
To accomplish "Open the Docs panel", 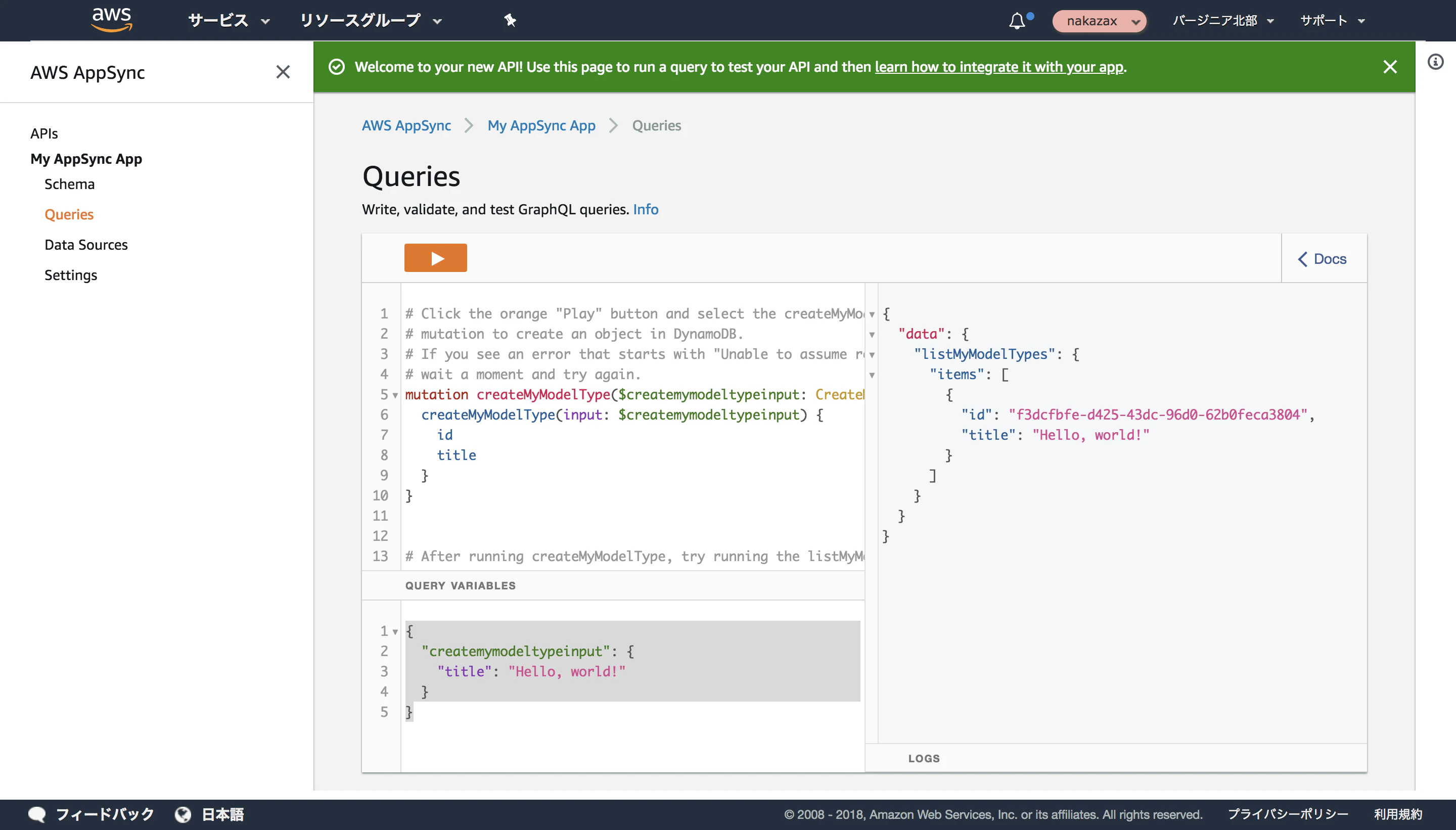I will (1323, 259).
